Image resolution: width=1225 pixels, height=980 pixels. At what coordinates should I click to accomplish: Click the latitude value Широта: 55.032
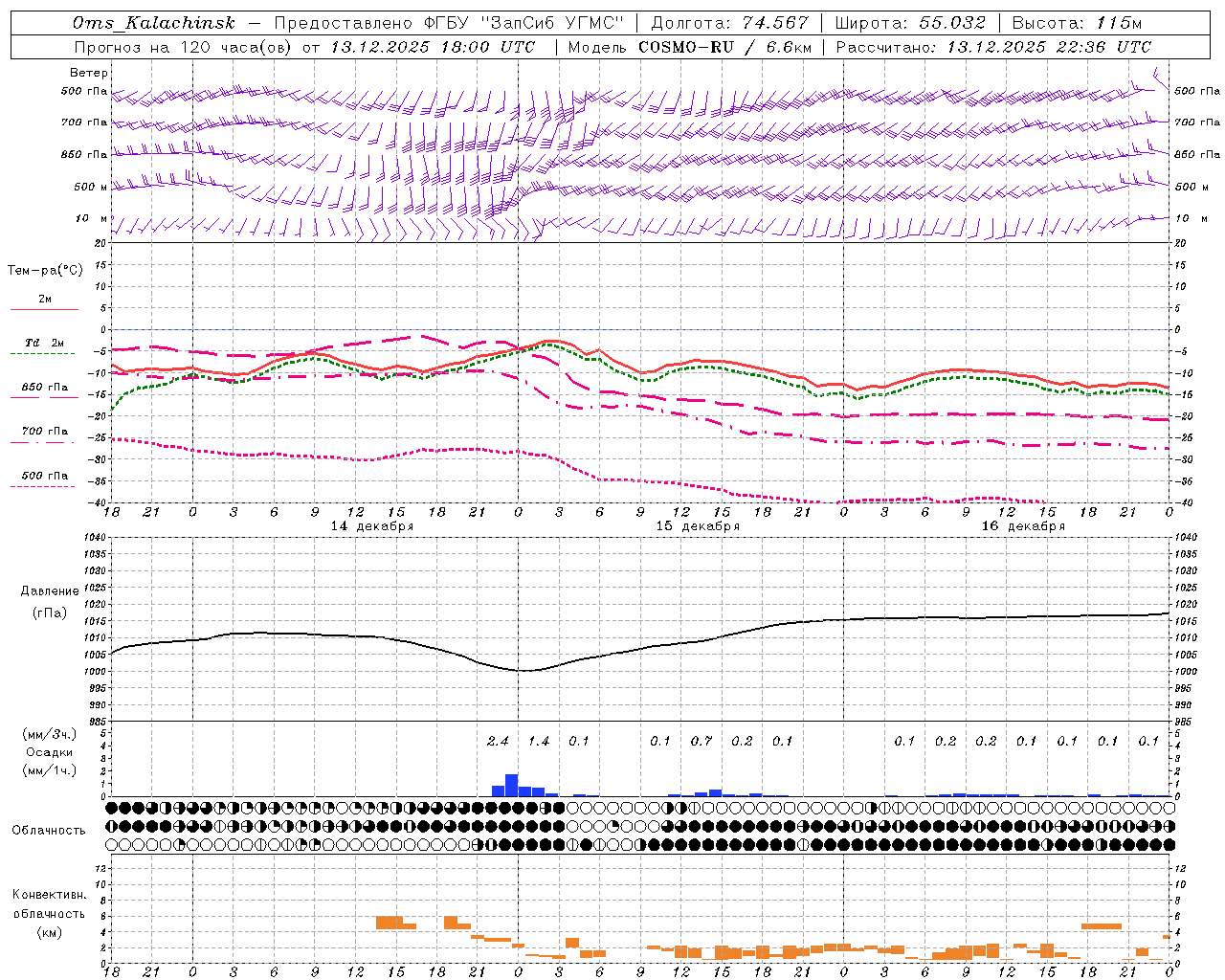coord(910,23)
